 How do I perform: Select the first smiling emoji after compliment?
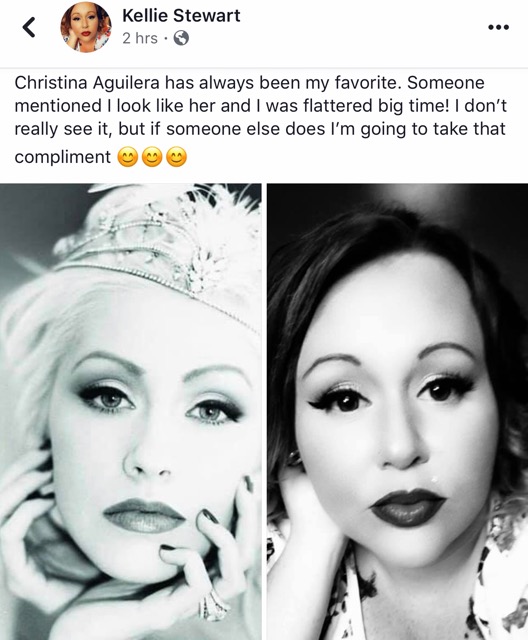coord(128,157)
